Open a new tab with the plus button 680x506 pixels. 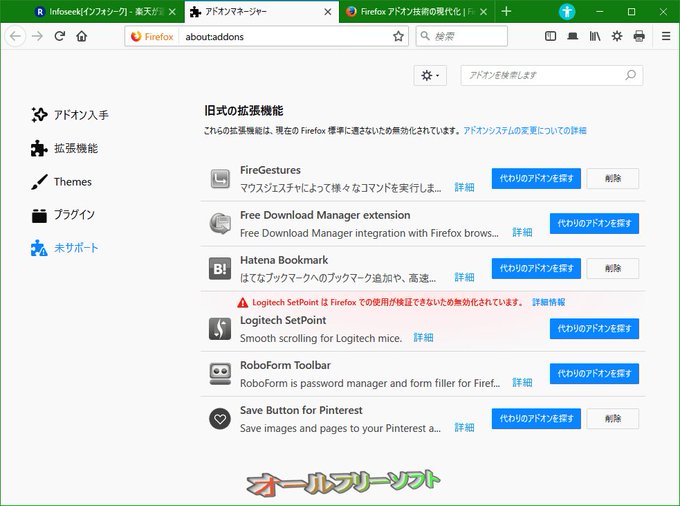tap(506, 12)
